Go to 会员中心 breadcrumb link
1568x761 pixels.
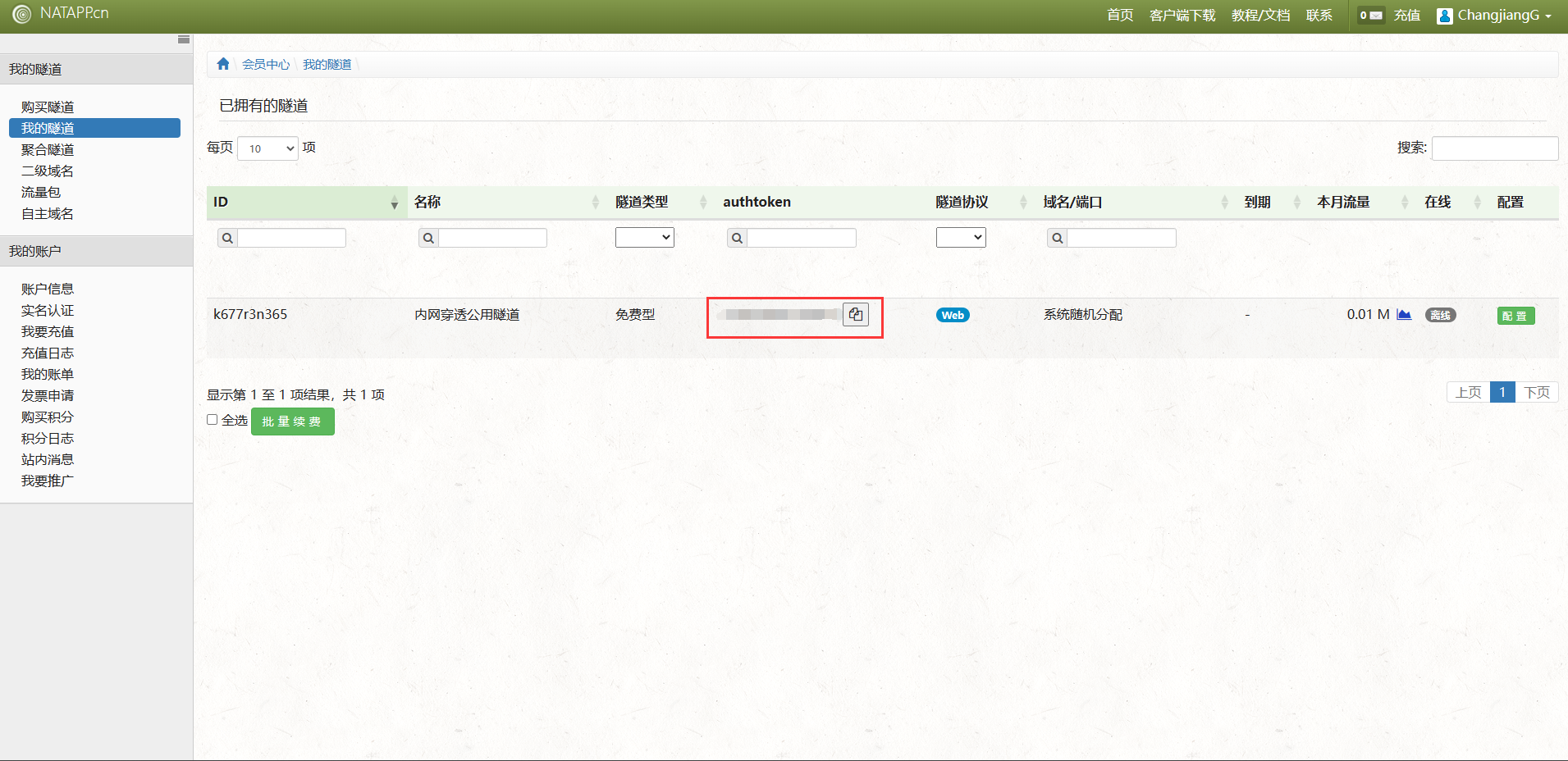[265, 65]
